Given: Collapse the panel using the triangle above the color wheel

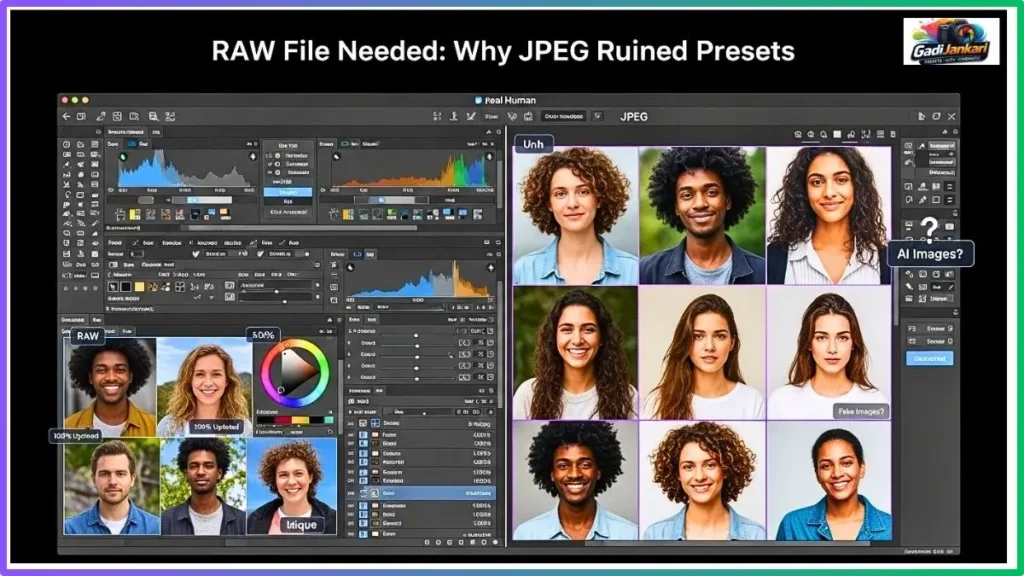Looking at the screenshot, I should [x=330, y=320].
